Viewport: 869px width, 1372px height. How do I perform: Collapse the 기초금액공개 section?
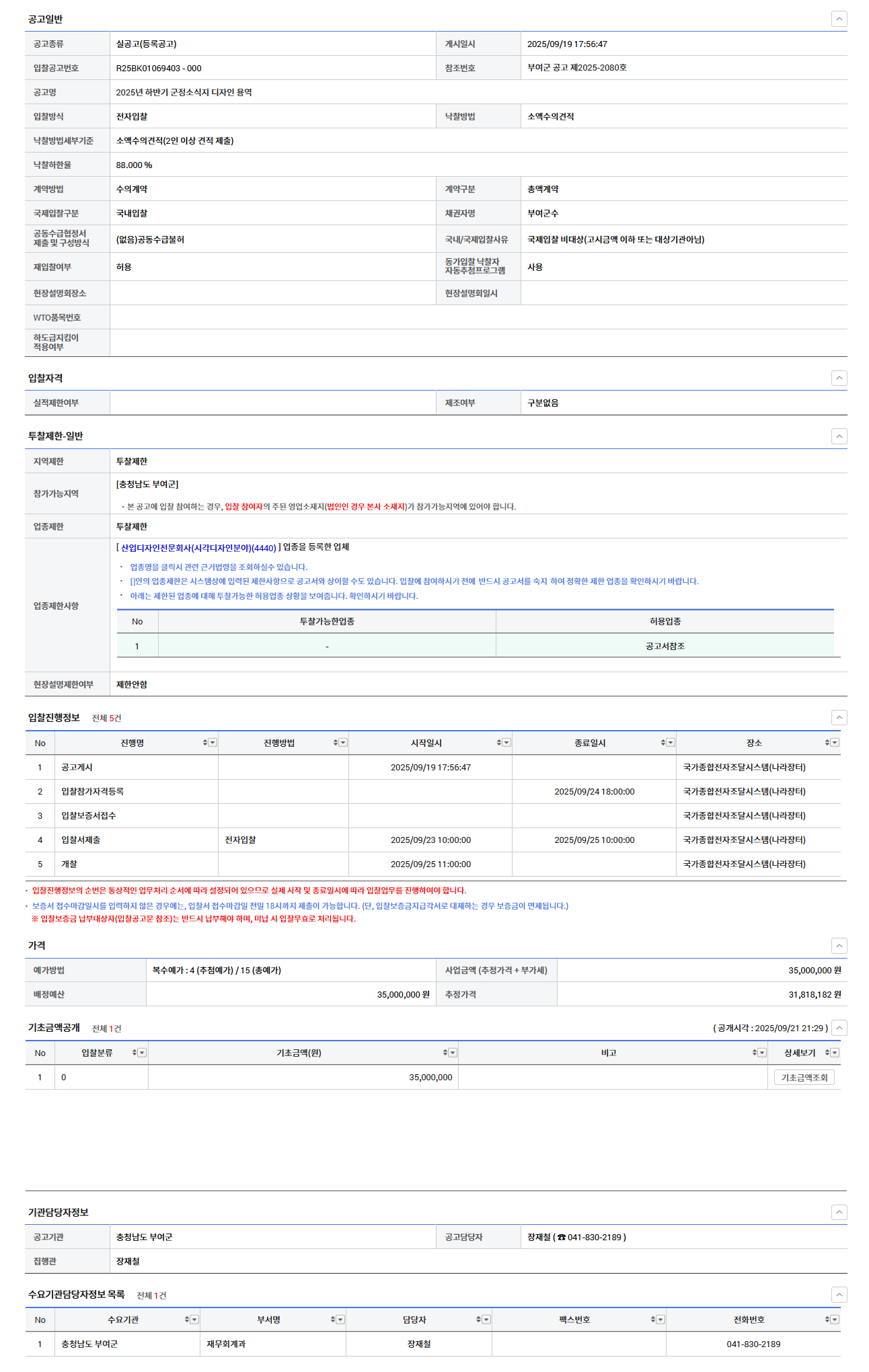point(839,1028)
